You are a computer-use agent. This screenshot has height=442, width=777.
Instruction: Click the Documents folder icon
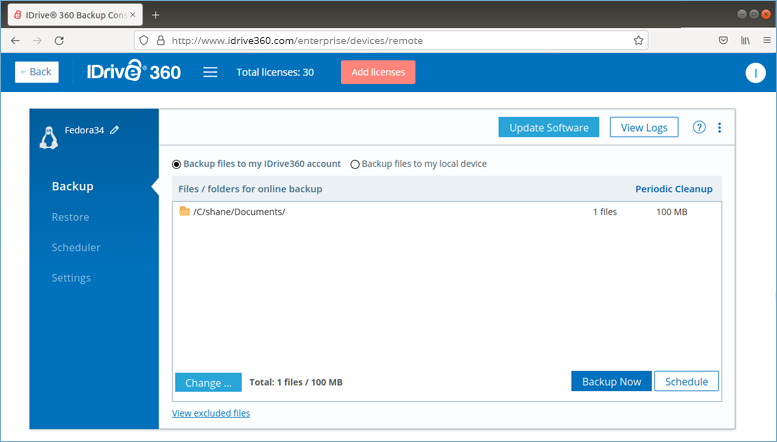(x=184, y=212)
